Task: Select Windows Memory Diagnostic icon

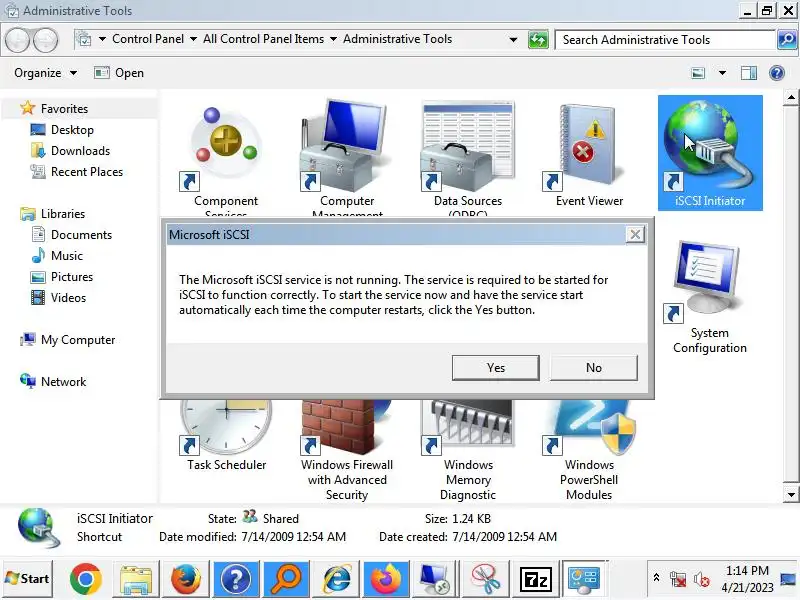Action: [x=468, y=449]
